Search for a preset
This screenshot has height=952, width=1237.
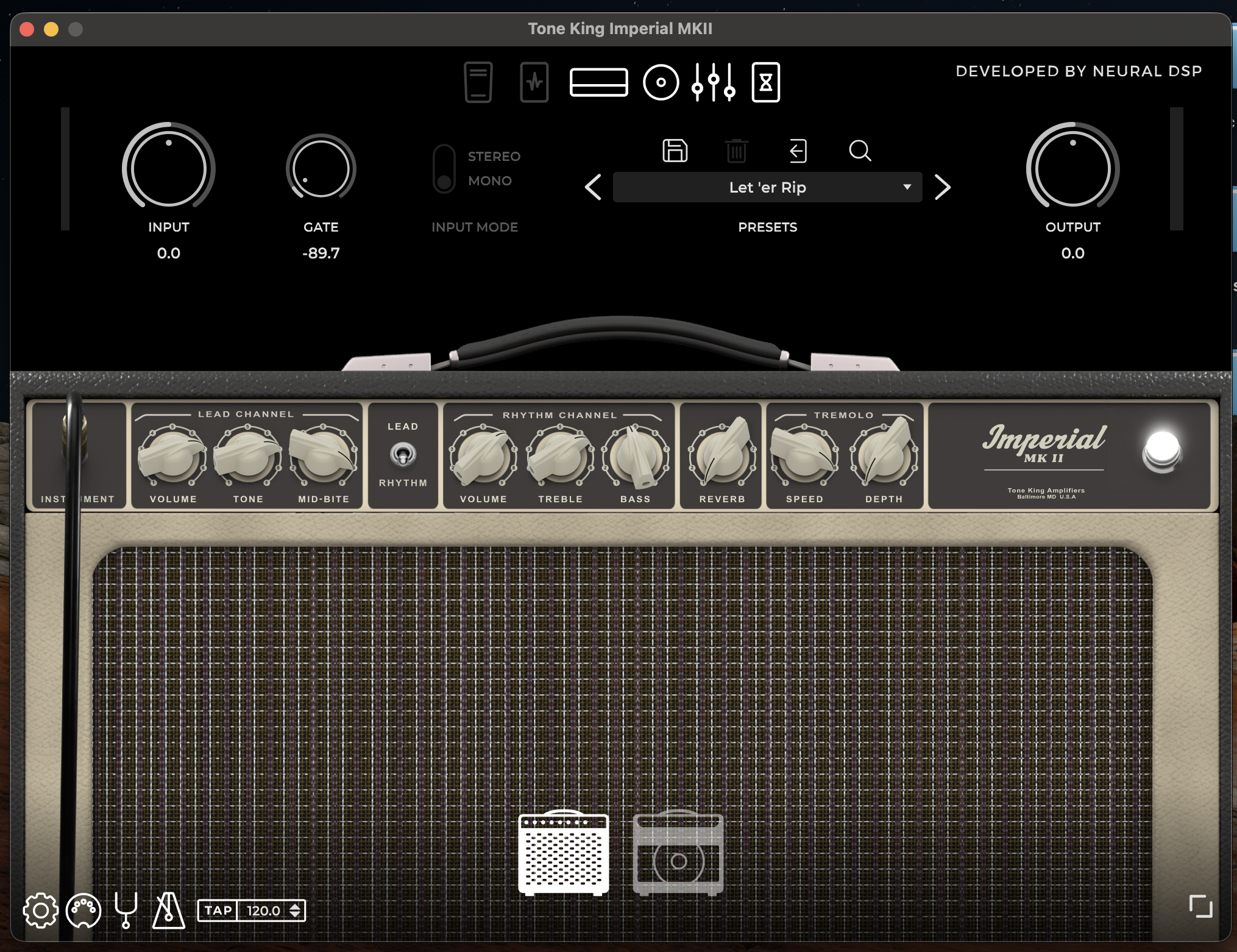[860, 152]
